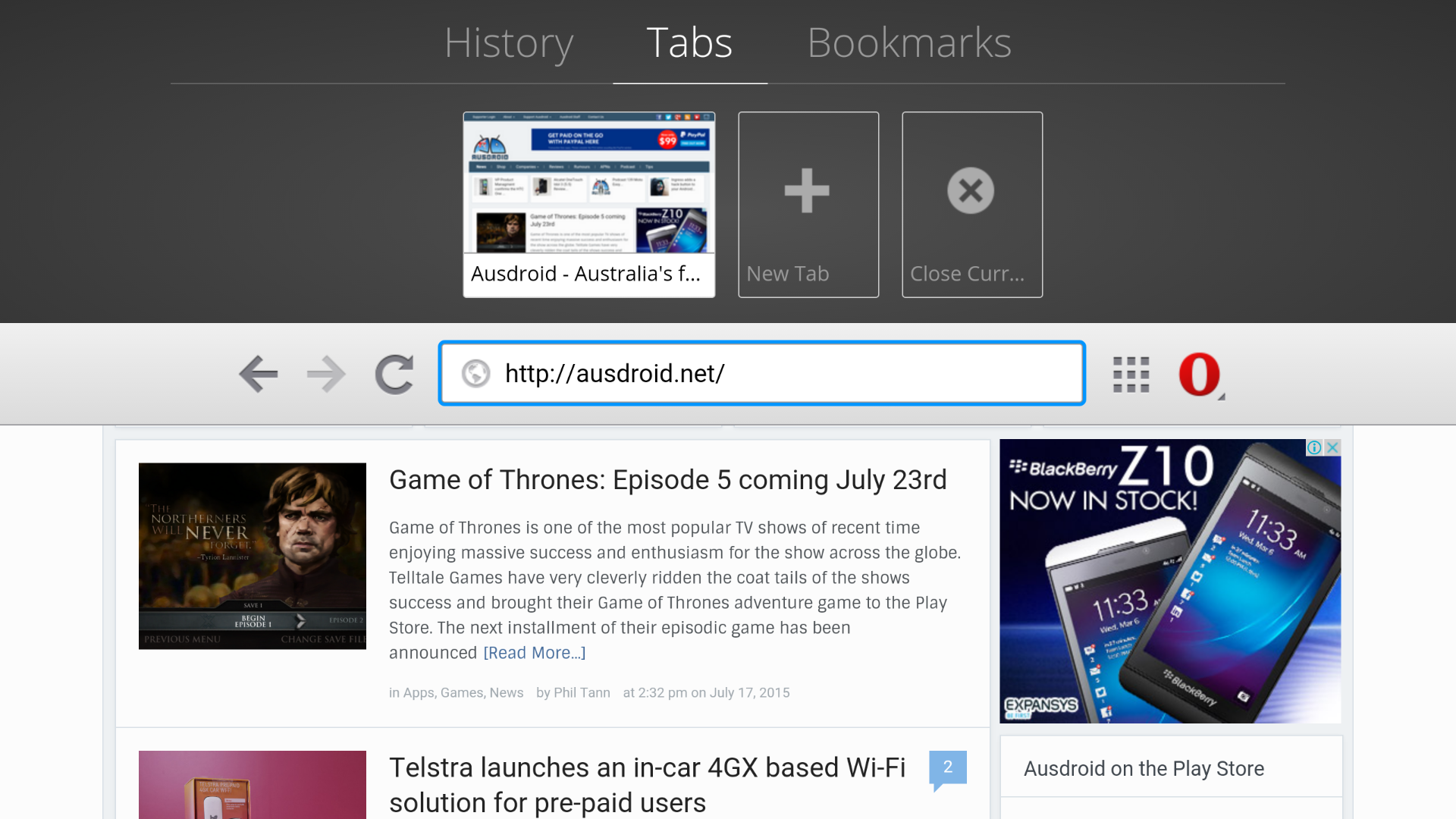Open the Games category link
This screenshot has height=819, width=1456.
(461, 693)
